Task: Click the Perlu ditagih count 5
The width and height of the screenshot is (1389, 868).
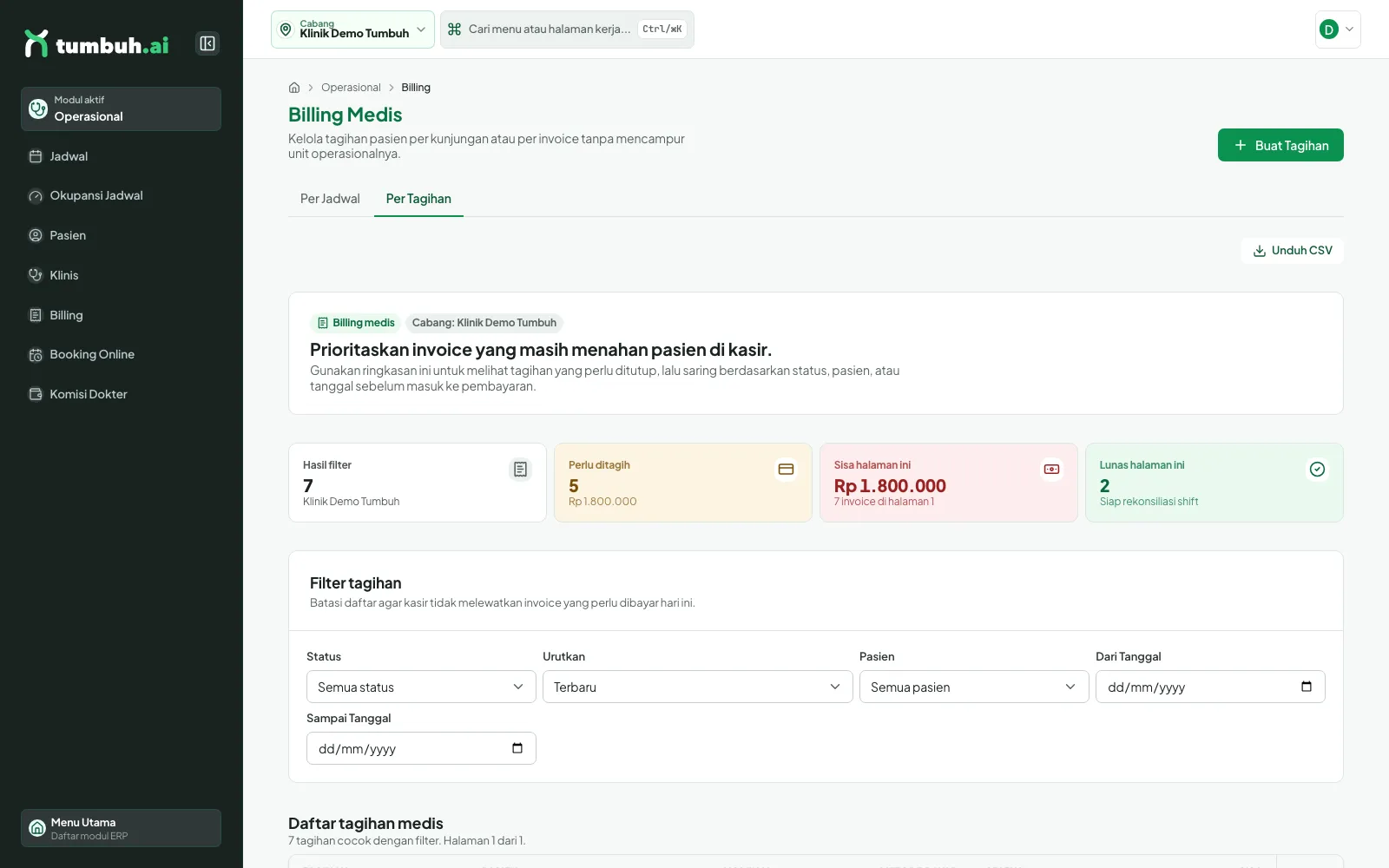Action: (574, 486)
